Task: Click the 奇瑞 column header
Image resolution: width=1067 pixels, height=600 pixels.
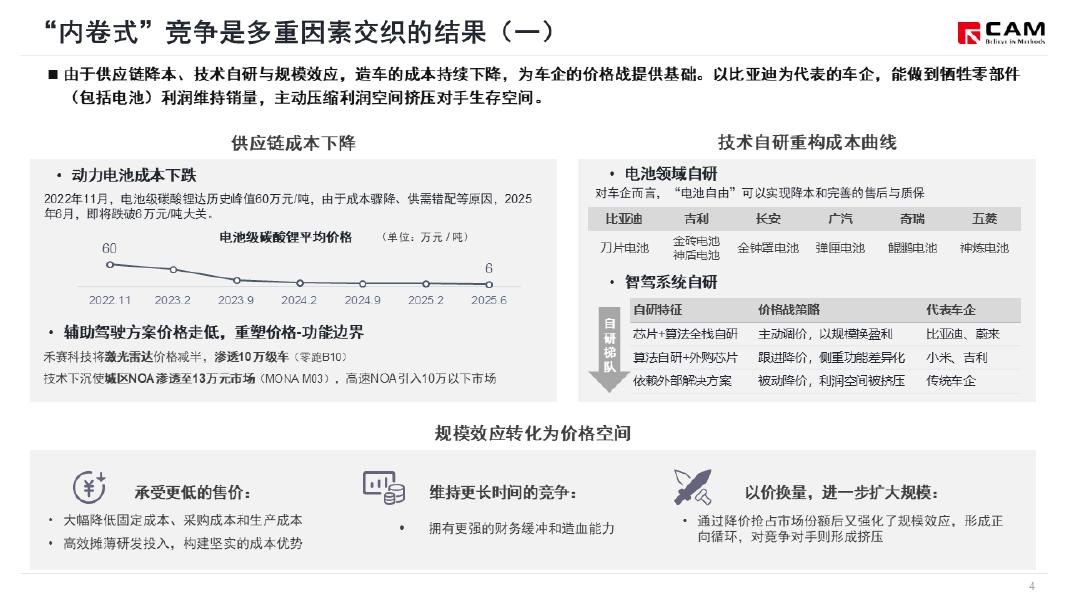Action: [x=912, y=219]
